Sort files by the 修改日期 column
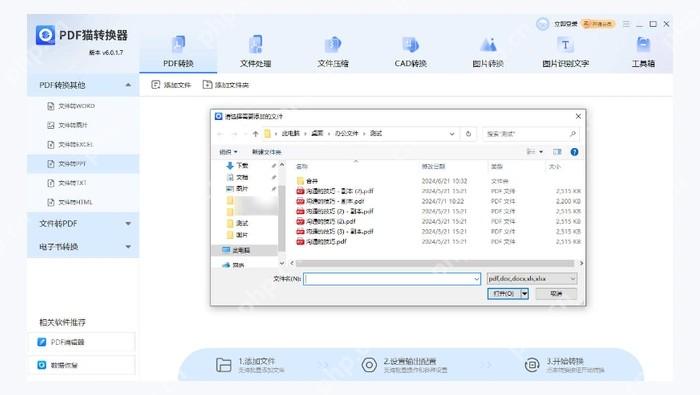 coord(433,166)
